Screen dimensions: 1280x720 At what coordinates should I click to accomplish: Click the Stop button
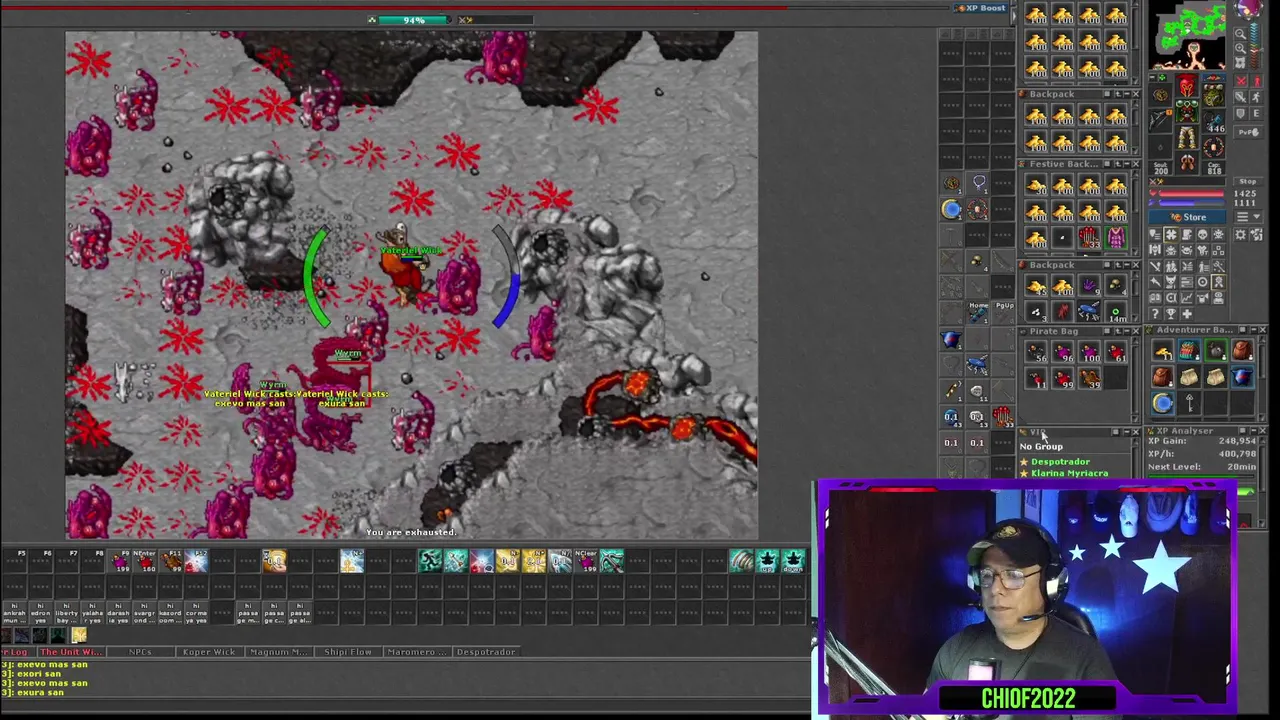(1248, 182)
